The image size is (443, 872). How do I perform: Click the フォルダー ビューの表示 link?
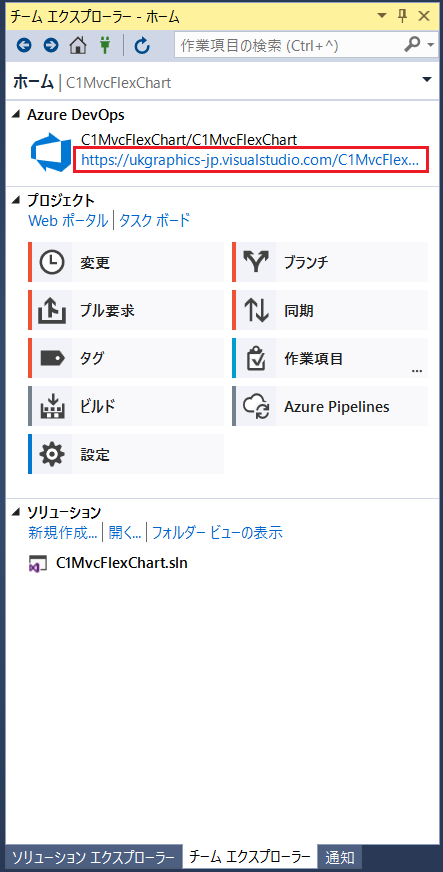[x=217, y=533]
